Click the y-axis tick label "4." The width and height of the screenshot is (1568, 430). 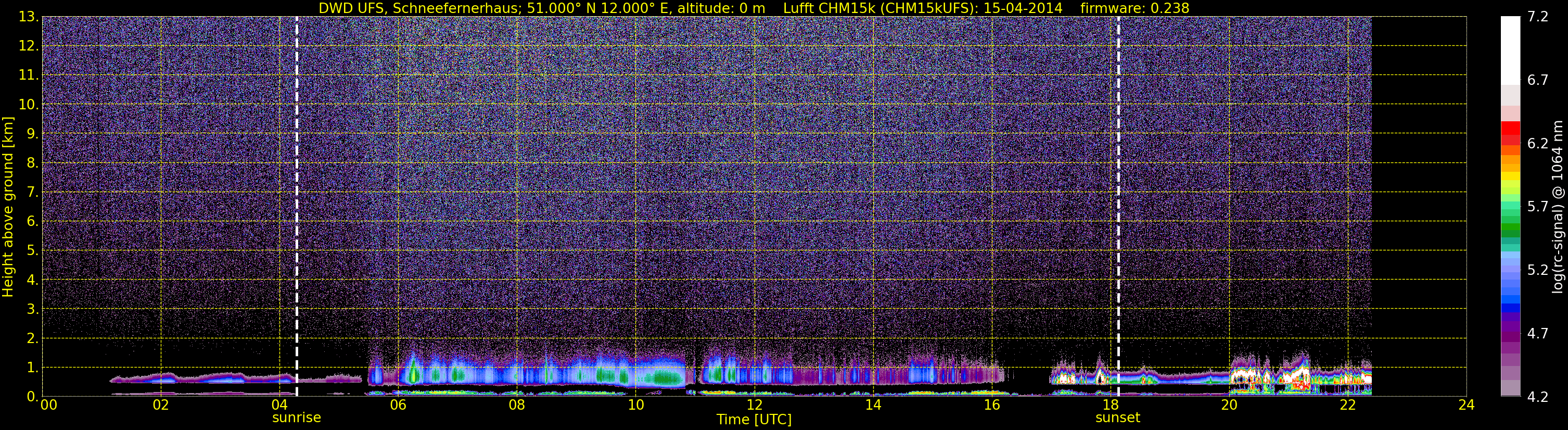tap(33, 280)
